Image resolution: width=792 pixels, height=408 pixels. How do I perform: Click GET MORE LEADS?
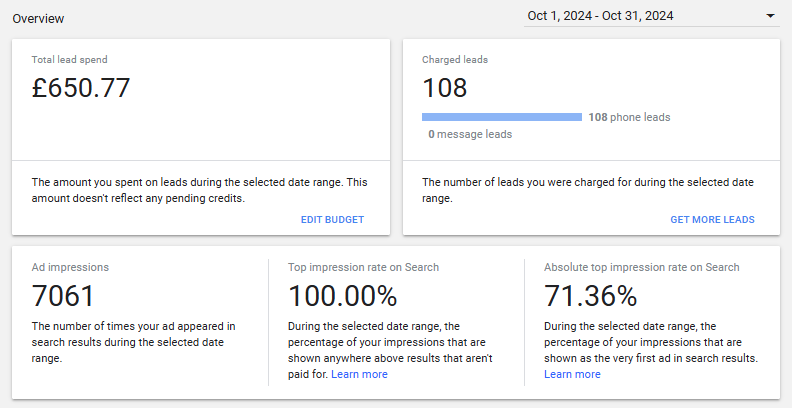(x=712, y=220)
